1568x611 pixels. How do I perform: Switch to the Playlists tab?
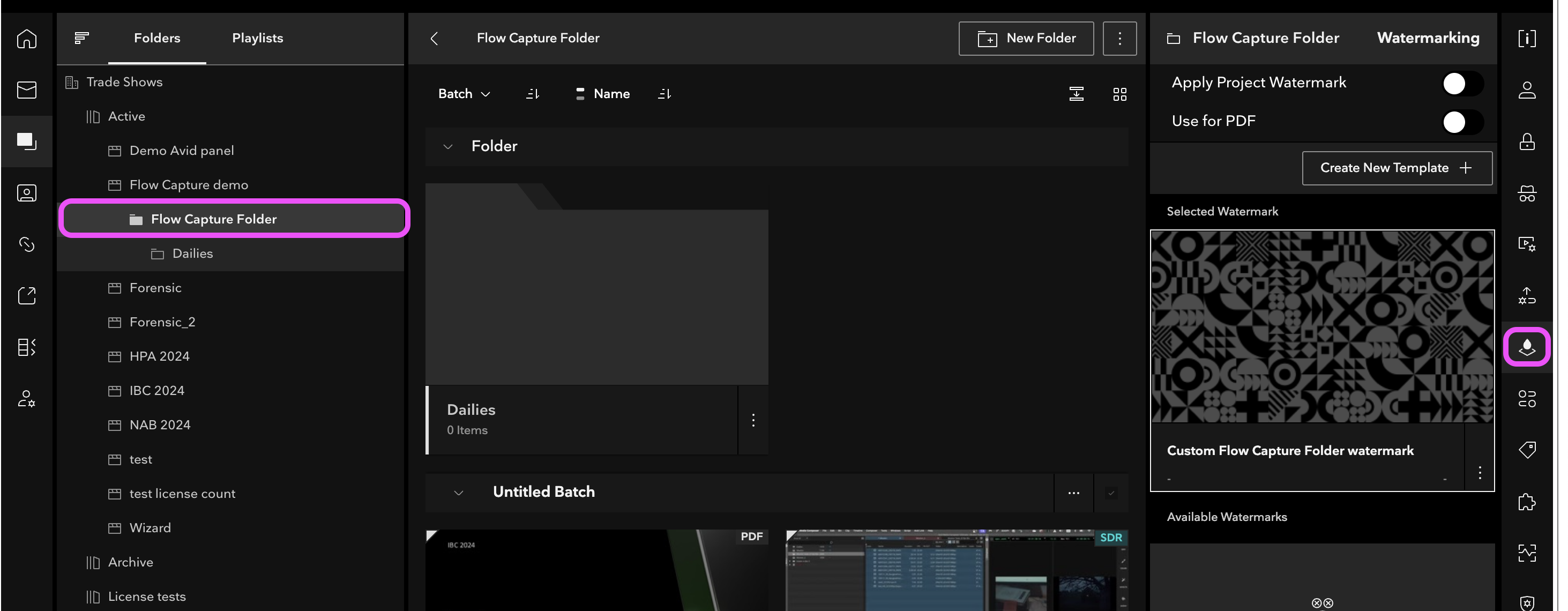tap(257, 39)
